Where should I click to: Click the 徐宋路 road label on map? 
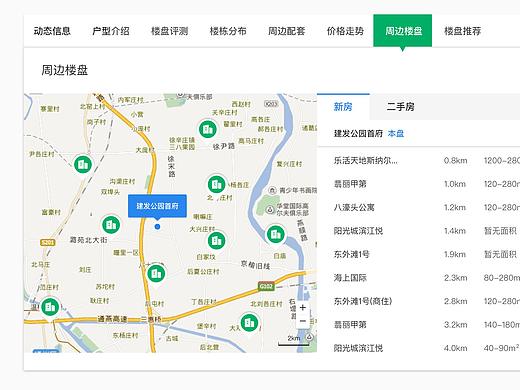click(171, 166)
